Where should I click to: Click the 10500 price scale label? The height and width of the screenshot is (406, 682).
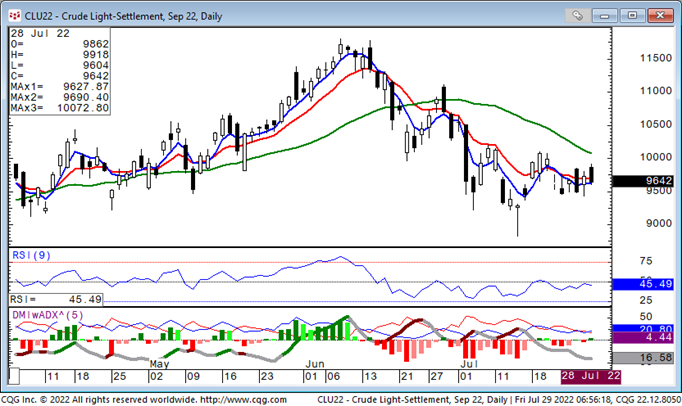[x=656, y=124]
